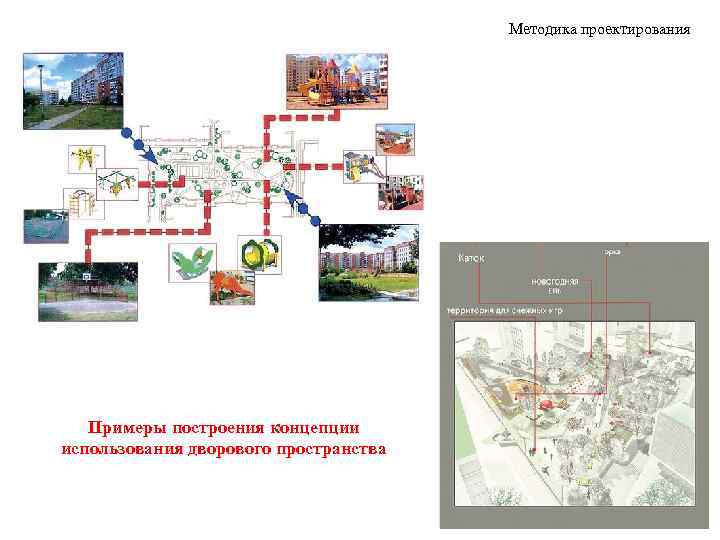Screen dimensions: 720x540
Task: Click the 'новогодняя ёлка' label
Action: point(555,286)
